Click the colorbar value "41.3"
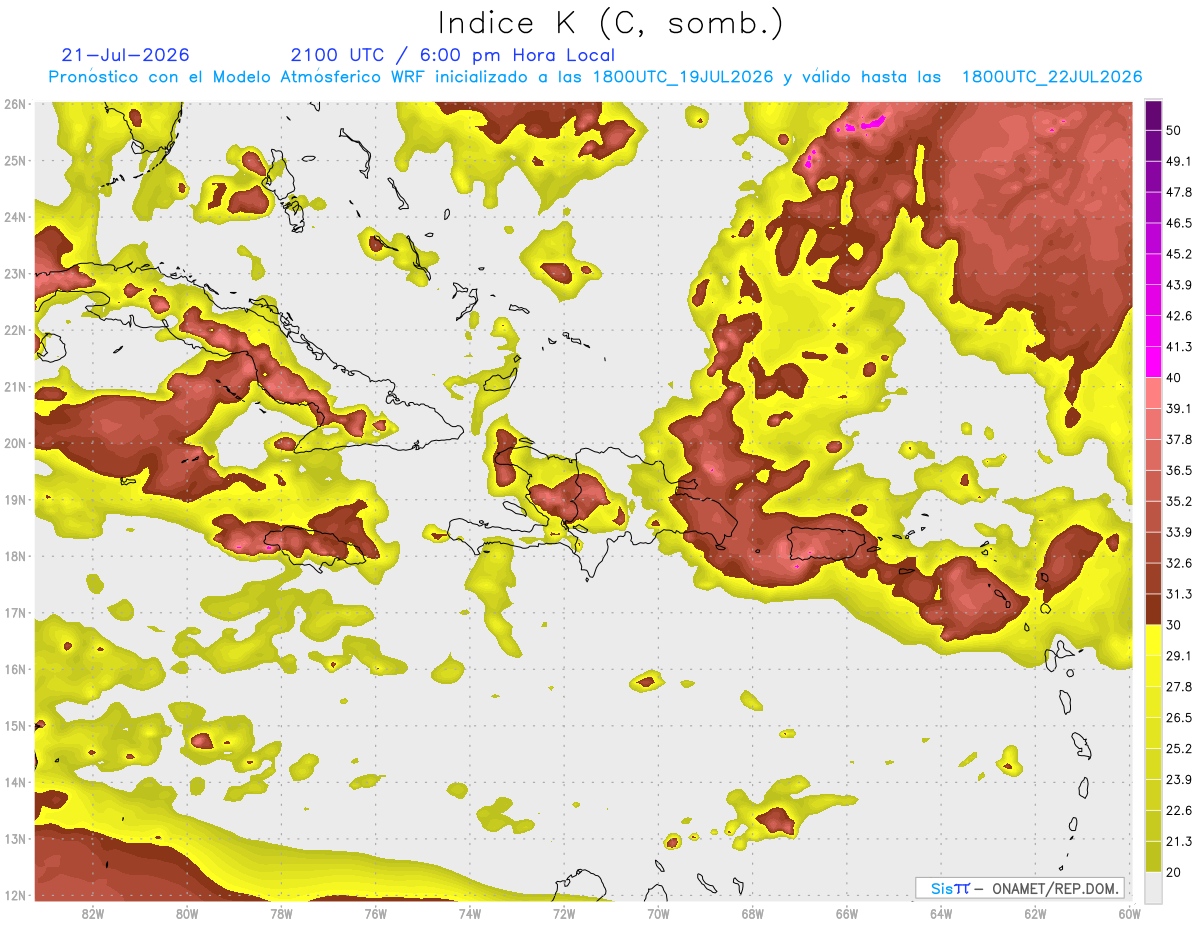This screenshot has height=927, width=1200. click(x=1179, y=347)
